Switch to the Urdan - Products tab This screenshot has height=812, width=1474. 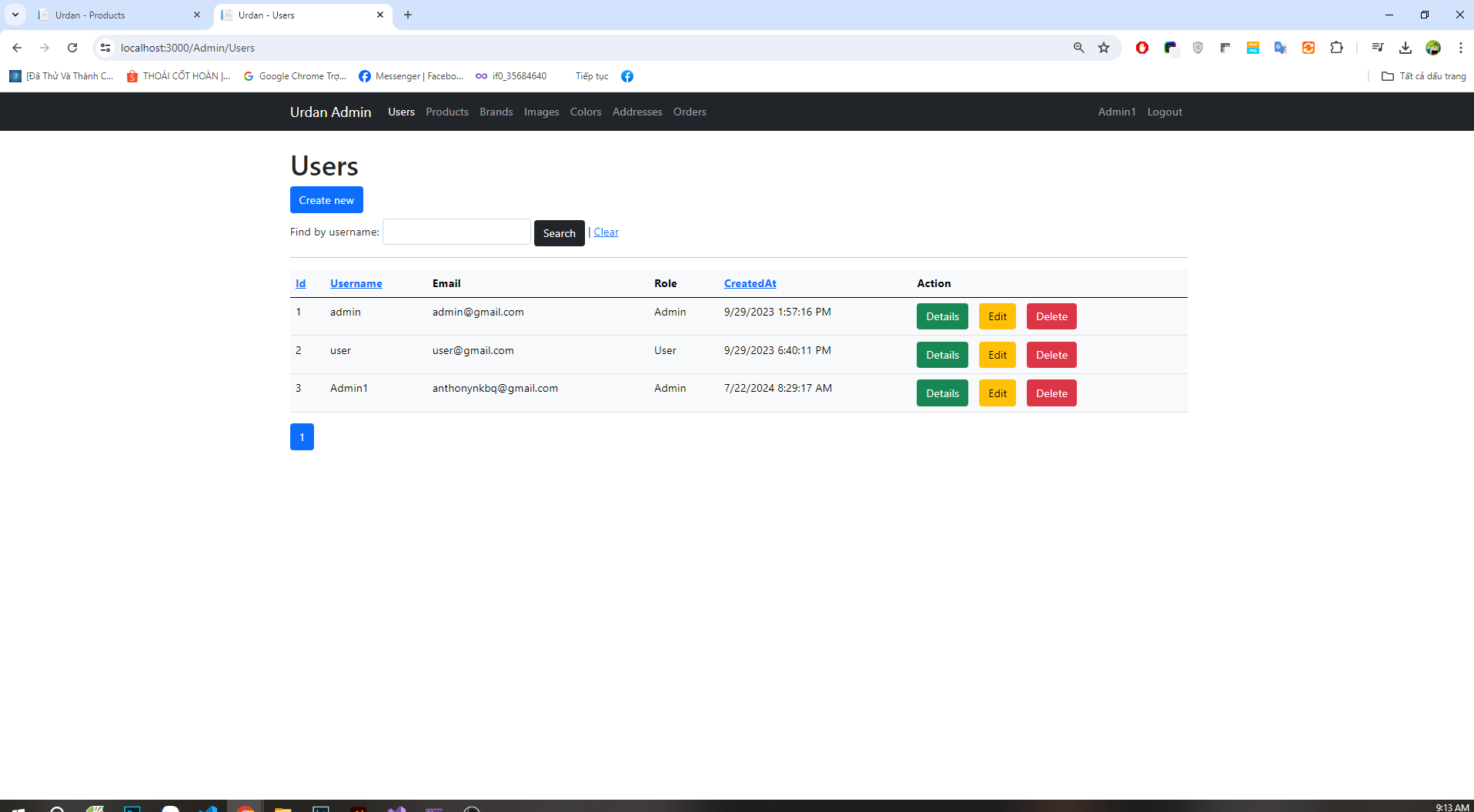118,15
